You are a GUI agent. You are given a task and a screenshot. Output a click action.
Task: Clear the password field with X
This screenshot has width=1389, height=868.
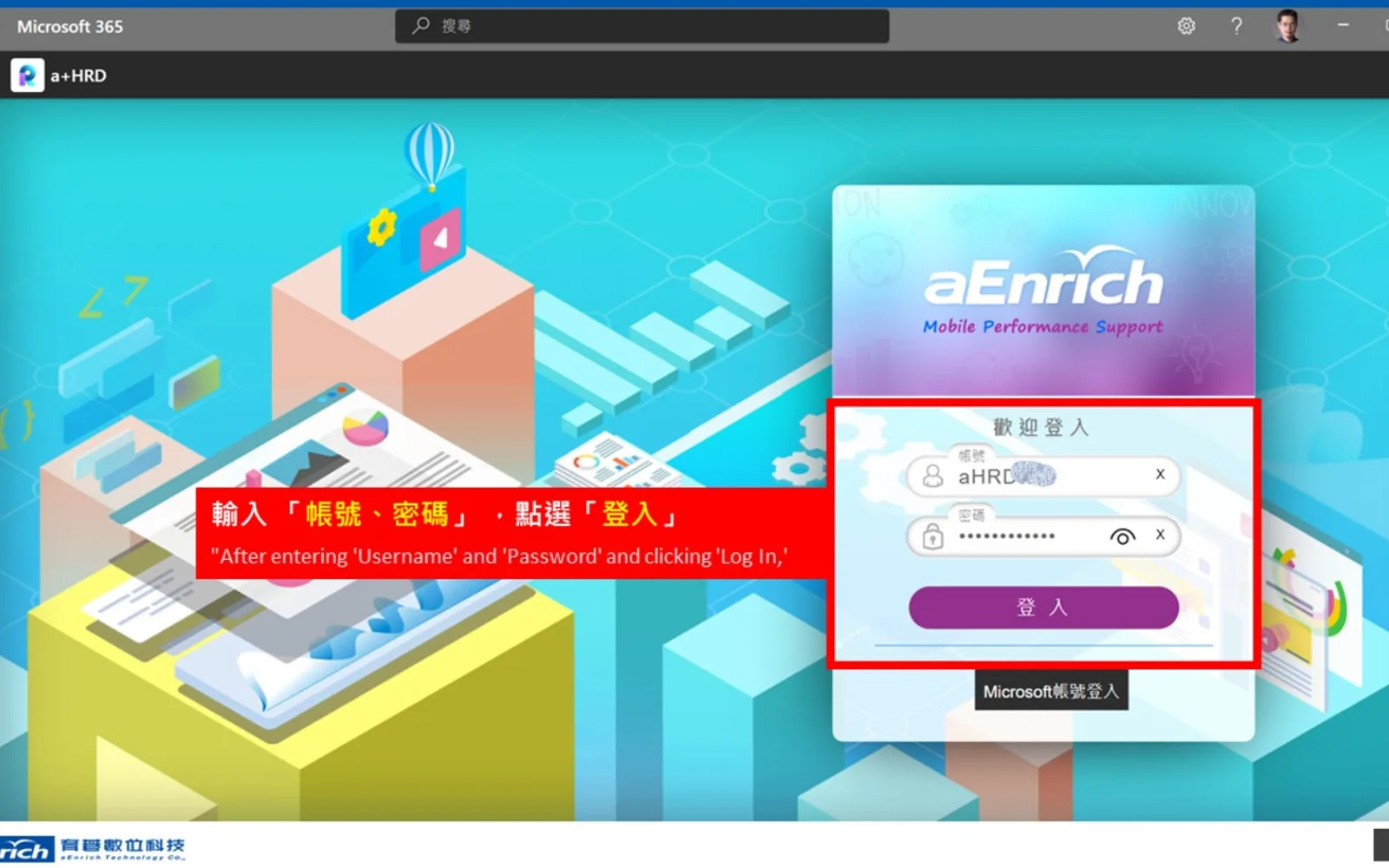click(1160, 535)
